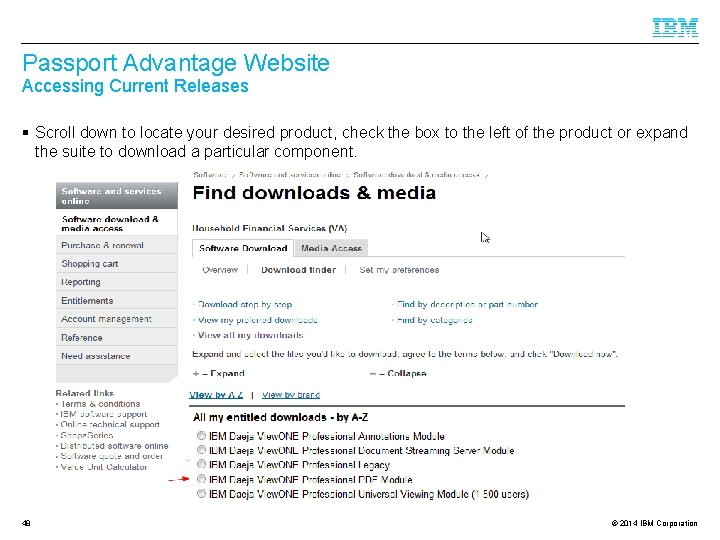The image size is (720, 540).
Task: Open Reporting in sidebar
Action: [x=117, y=282]
